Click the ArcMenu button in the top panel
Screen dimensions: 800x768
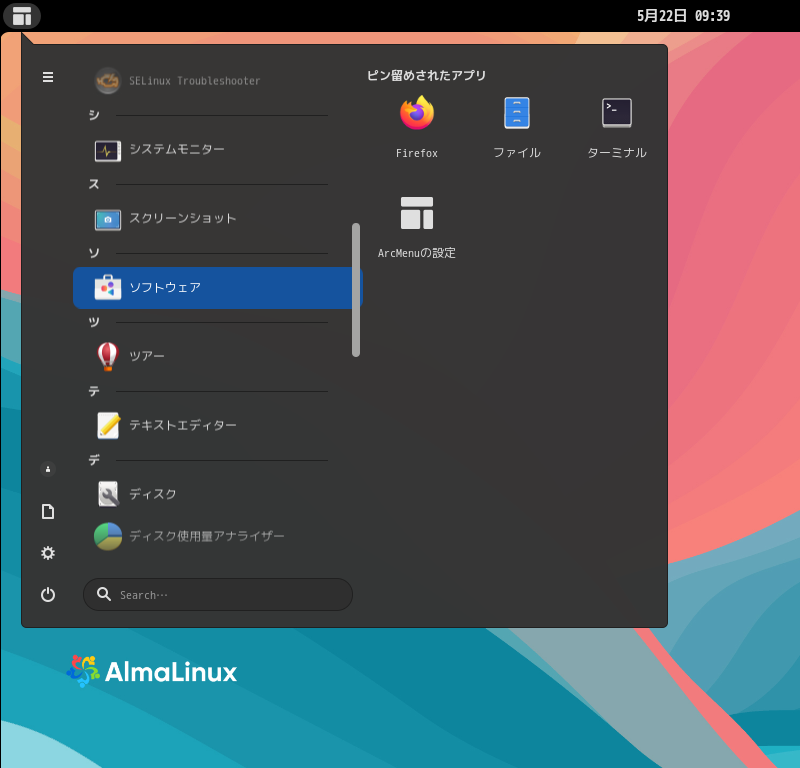tap(20, 16)
